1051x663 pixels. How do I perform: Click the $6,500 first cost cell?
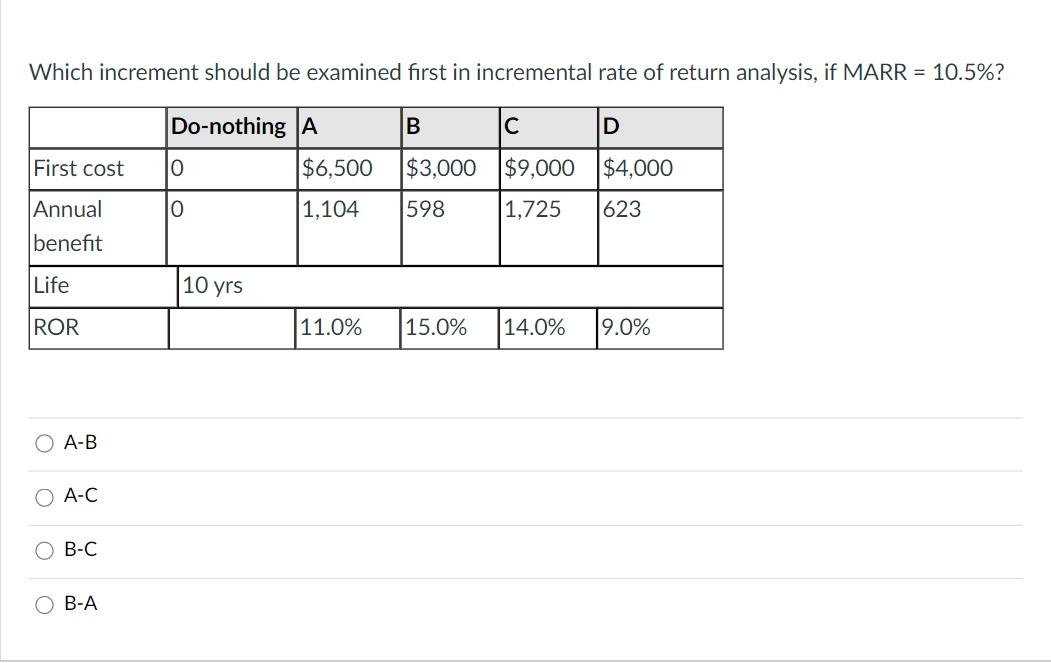click(x=336, y=168)
